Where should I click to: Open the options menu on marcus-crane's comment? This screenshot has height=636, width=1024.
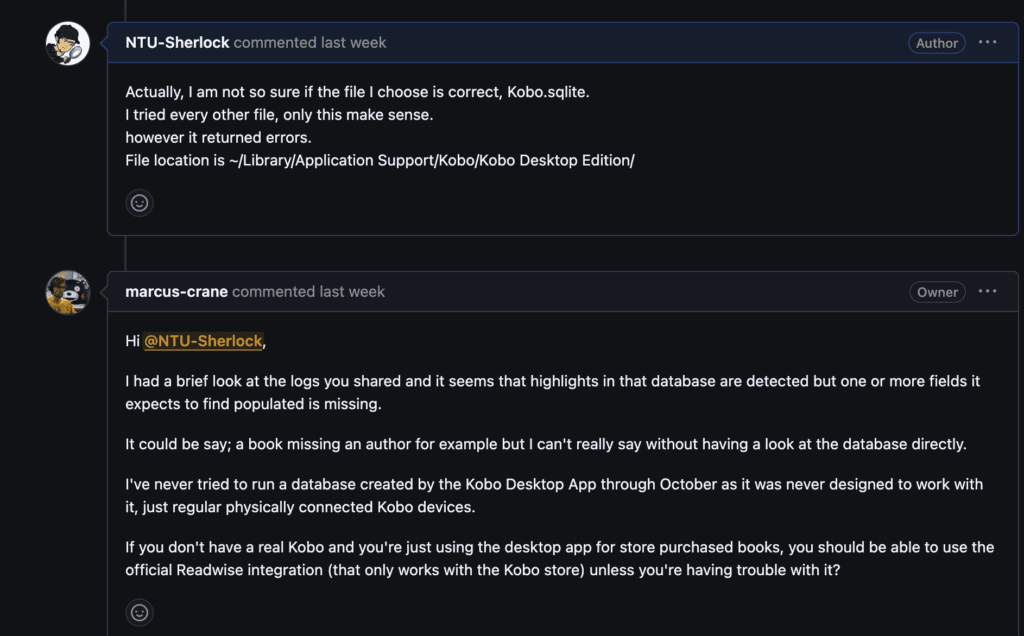pos(988,292)
